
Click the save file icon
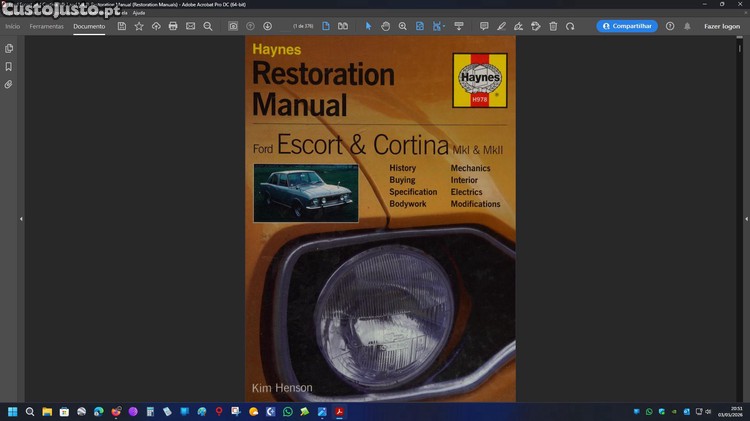(x=122, y=26)
